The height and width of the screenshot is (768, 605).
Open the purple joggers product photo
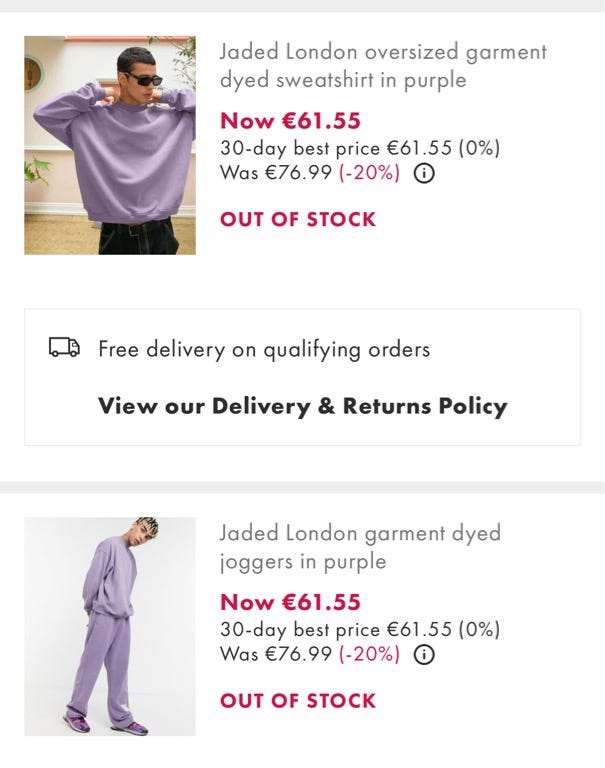(x=110, y=626)
